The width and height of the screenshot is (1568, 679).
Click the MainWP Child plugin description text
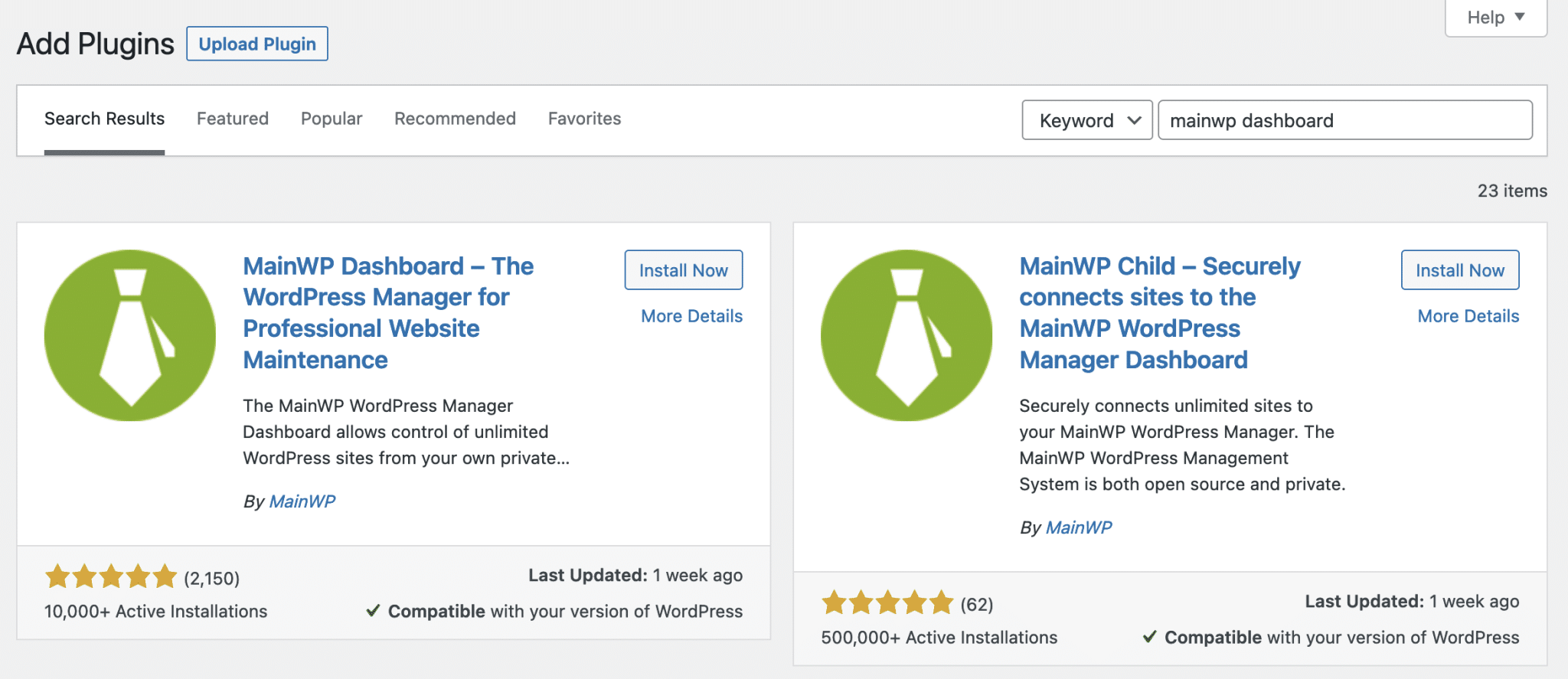tap(1182, 445)
